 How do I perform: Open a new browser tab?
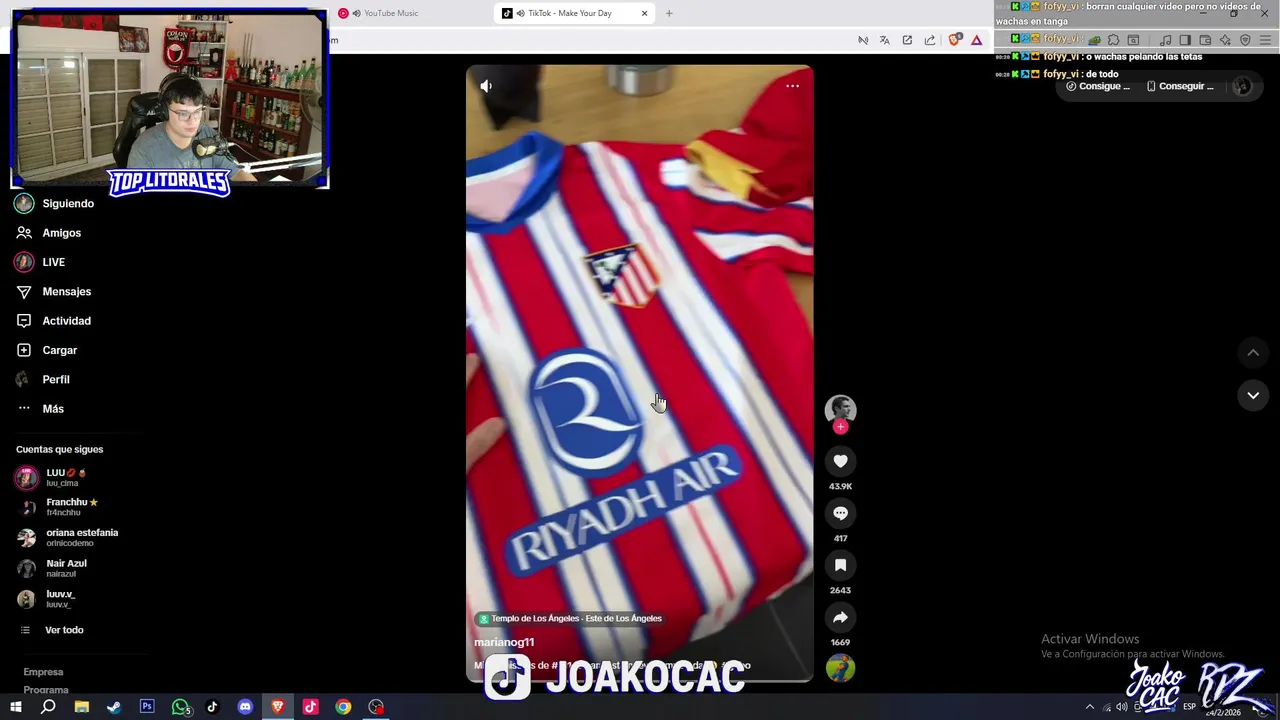[x=669, y=13]
